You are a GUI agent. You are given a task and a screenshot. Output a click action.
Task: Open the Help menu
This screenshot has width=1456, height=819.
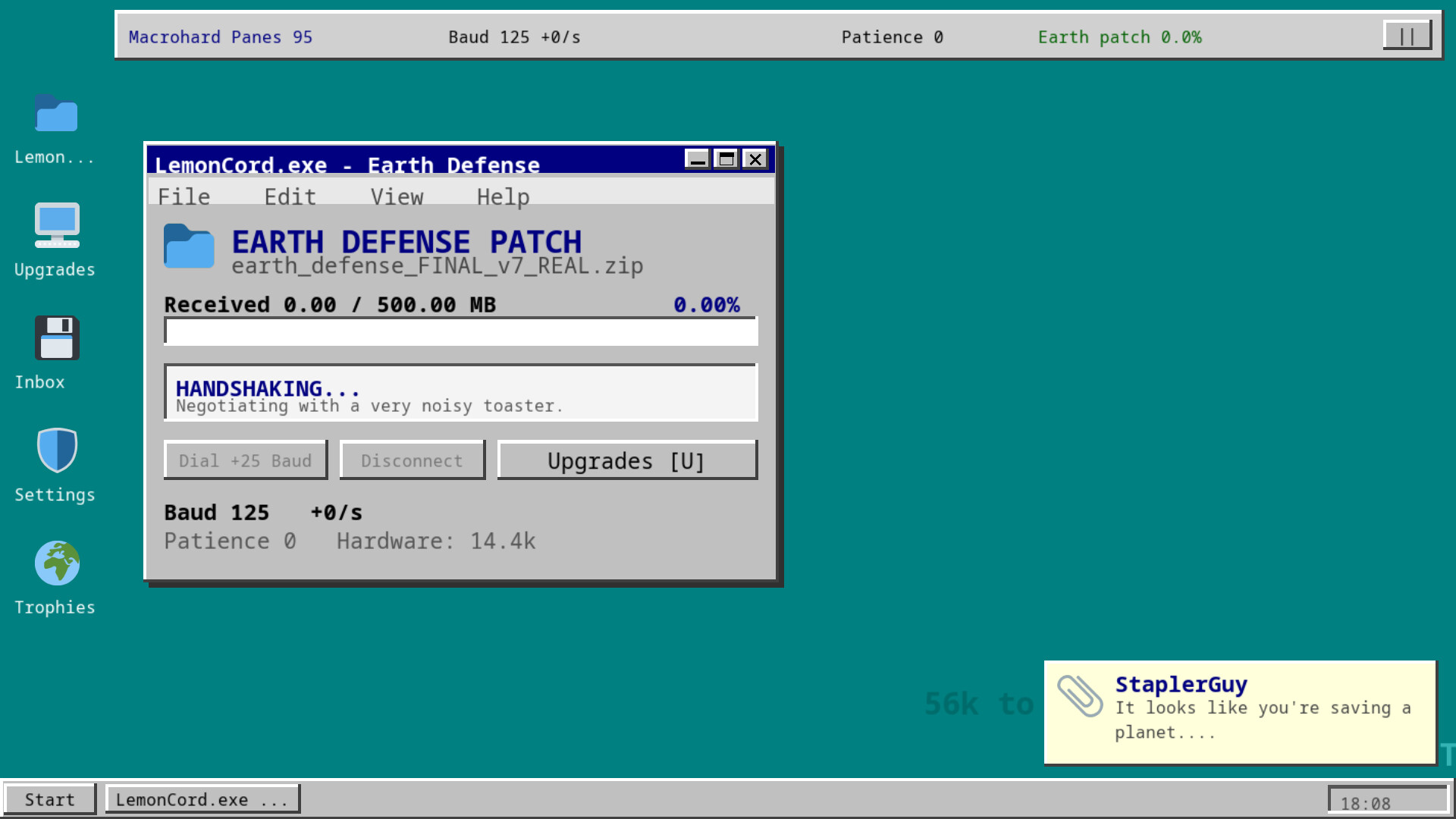503,196
